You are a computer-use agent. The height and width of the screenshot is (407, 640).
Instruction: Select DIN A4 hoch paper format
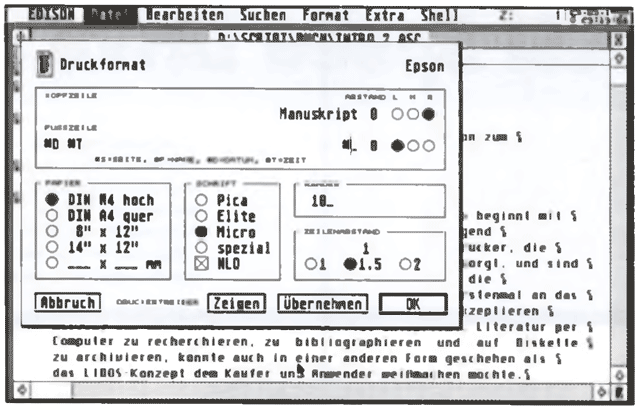pyautogui.click(x=50, y=199)
